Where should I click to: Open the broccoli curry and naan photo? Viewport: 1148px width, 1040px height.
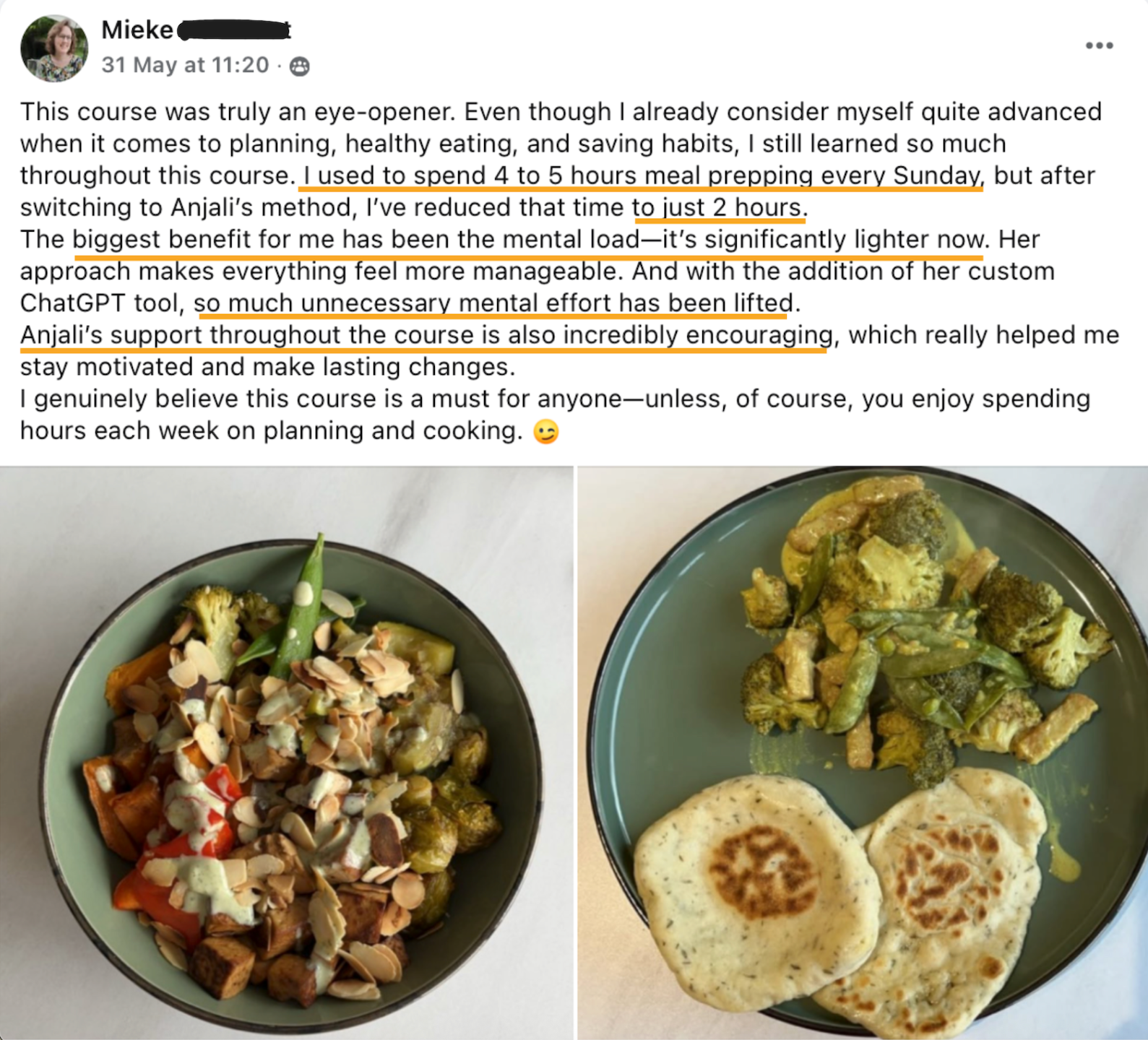[863, 753]
